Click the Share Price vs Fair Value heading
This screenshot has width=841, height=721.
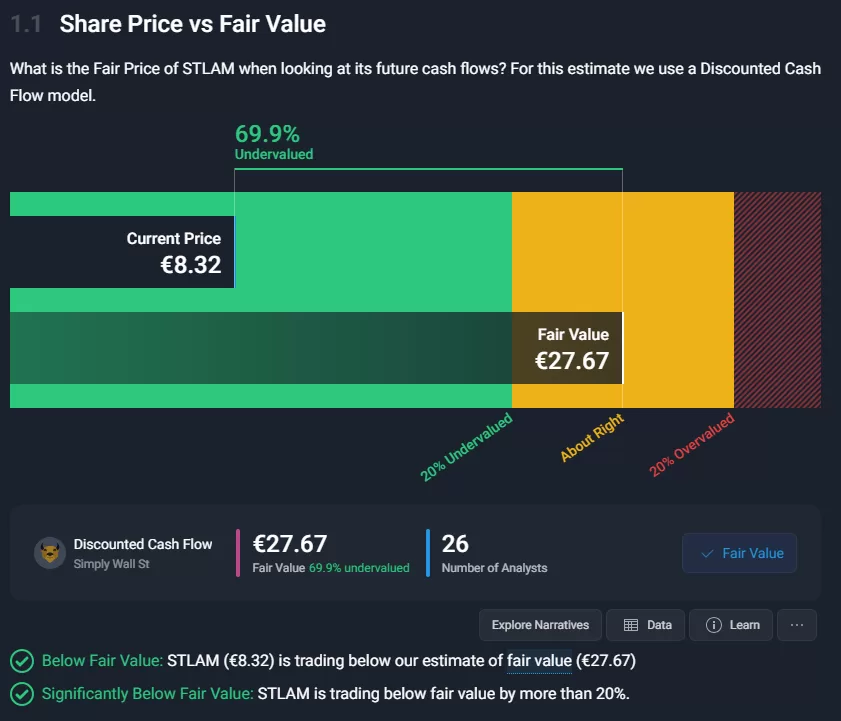pos(192,24)
